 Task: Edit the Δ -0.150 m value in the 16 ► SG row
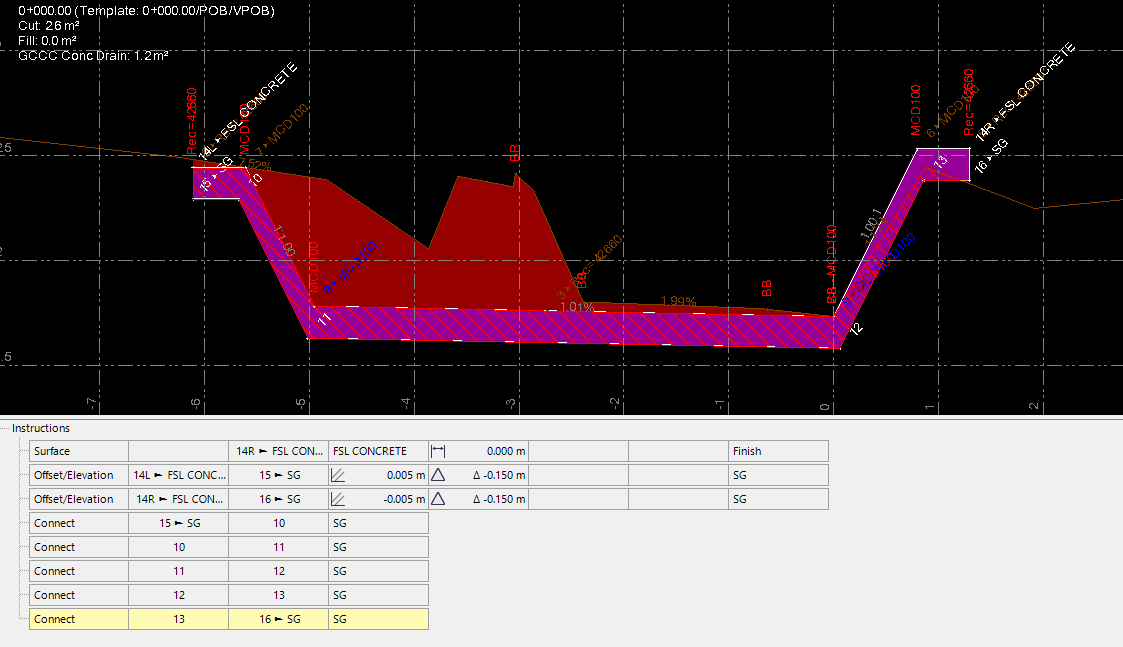pos(487,499)
